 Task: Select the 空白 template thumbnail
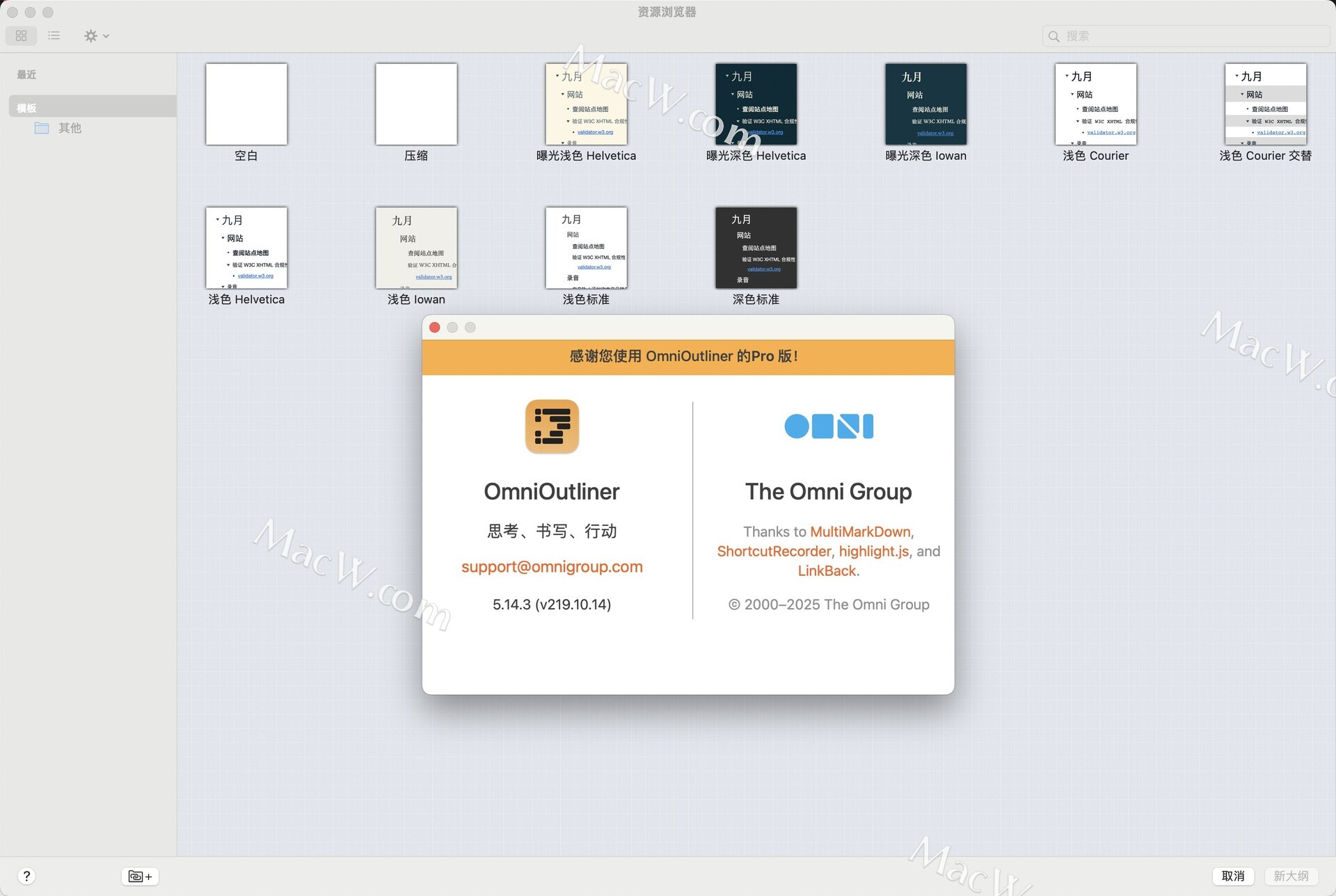click(246, 104)
